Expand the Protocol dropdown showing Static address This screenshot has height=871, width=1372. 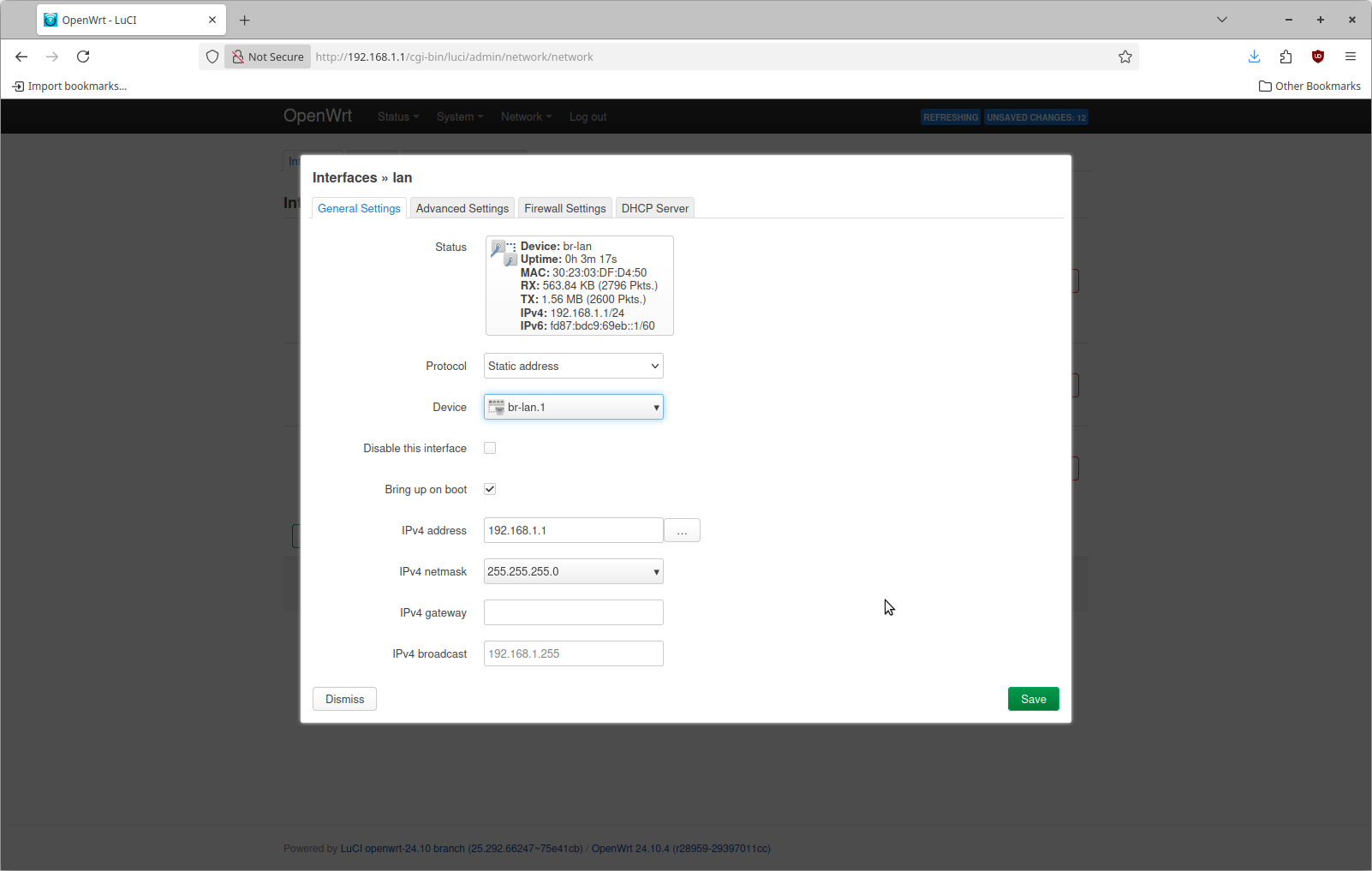pyautogui.click(x=573, y=366)
